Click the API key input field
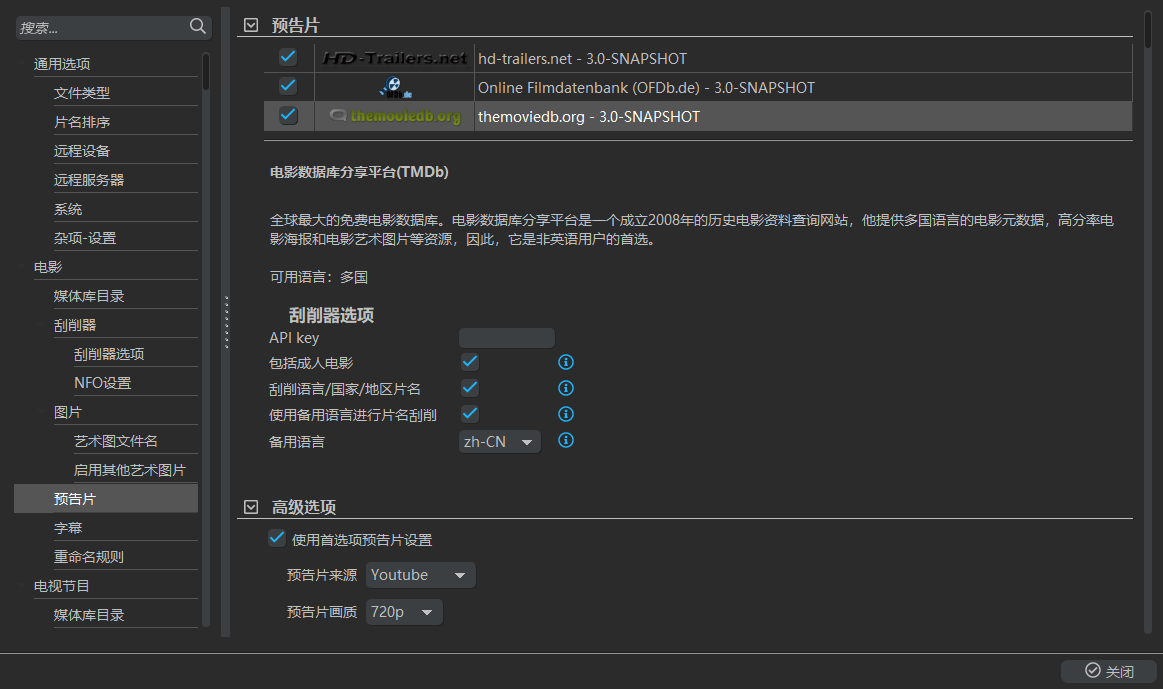Viewport: 1163px width, 689px height. pyautogui.click(x=506, y=338)
